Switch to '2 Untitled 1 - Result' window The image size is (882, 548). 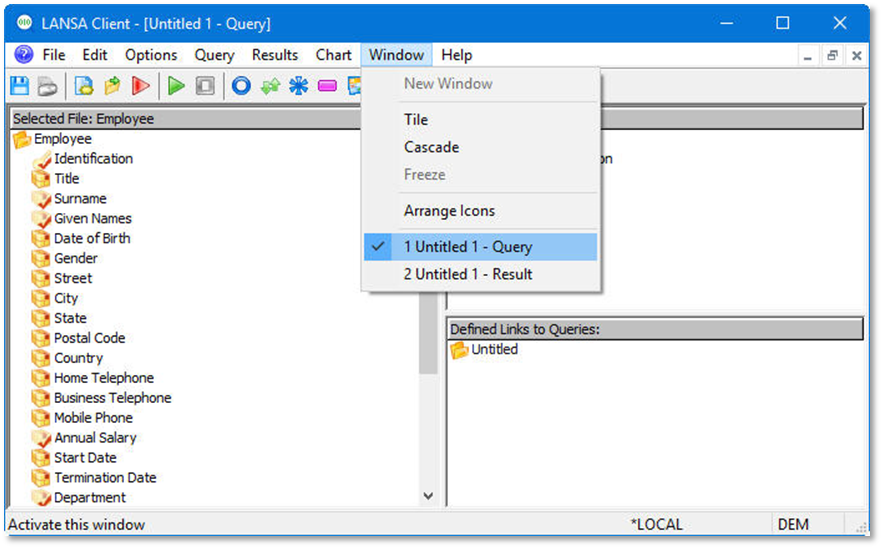[x=481, y=275]
